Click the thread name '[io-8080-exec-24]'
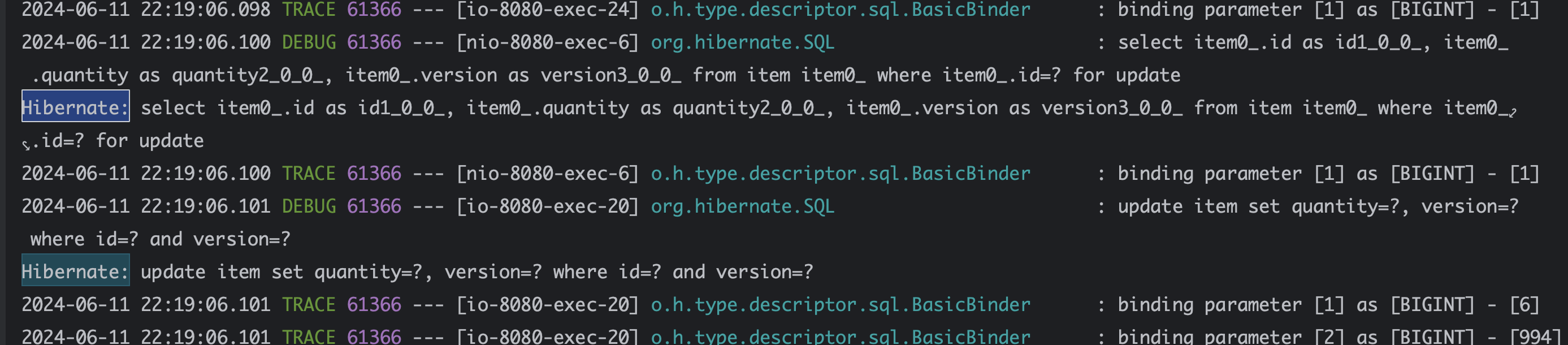This screenshot has width=1568, height=345. (548, 10)
